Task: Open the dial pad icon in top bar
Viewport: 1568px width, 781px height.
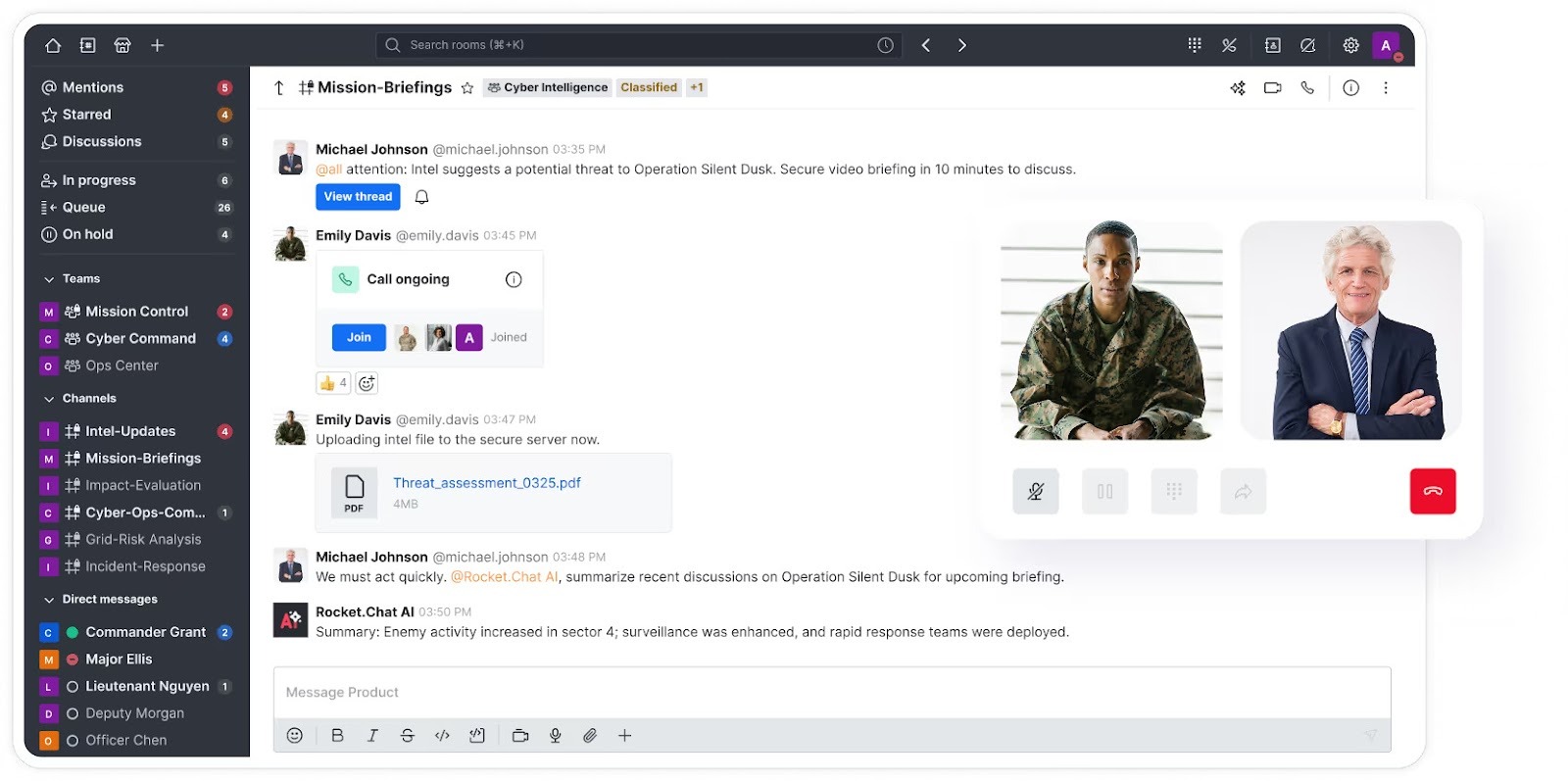Action: (x=1194, y=45)
